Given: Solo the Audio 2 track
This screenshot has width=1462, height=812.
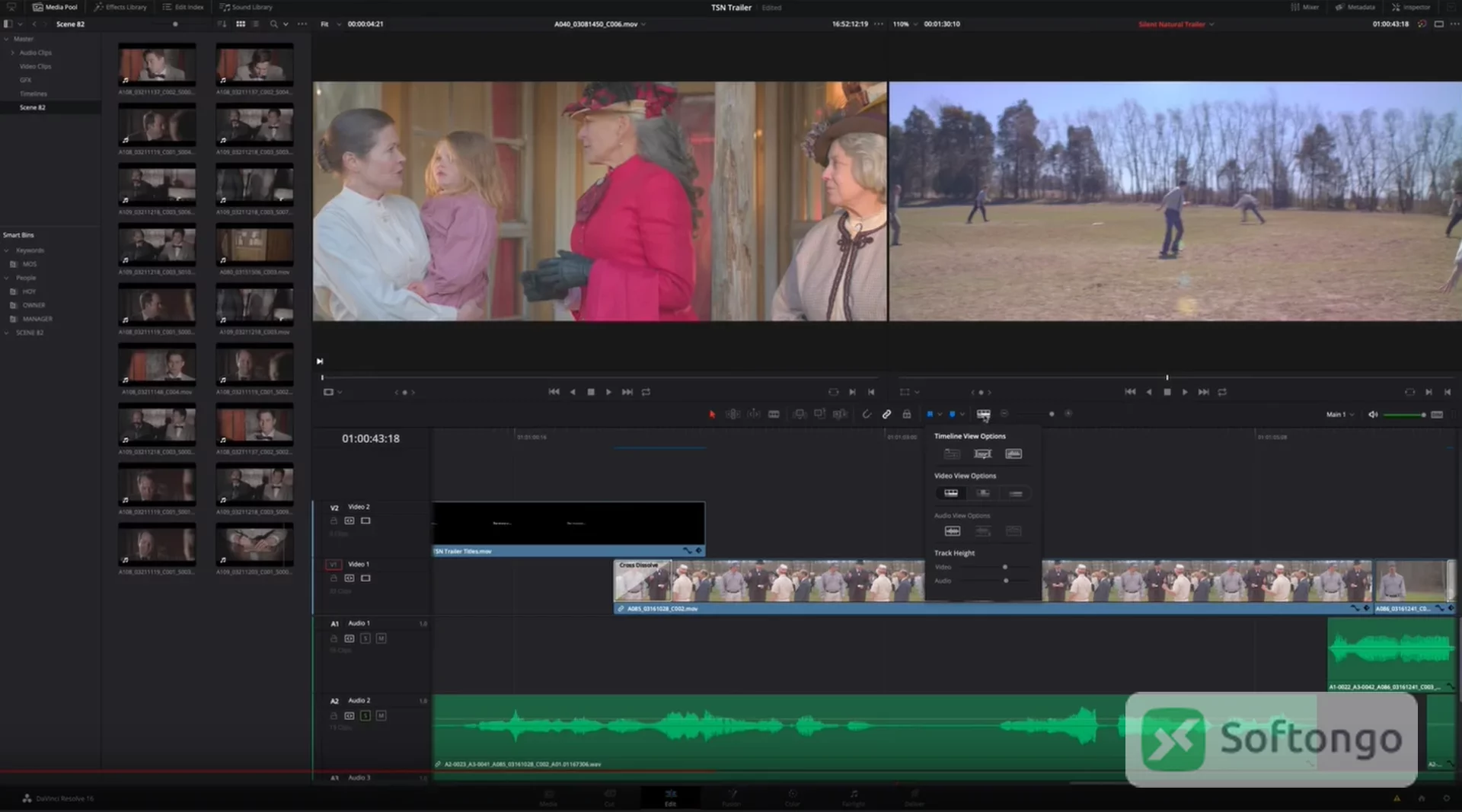Looking at the screenshot, I should pos(365,715).
